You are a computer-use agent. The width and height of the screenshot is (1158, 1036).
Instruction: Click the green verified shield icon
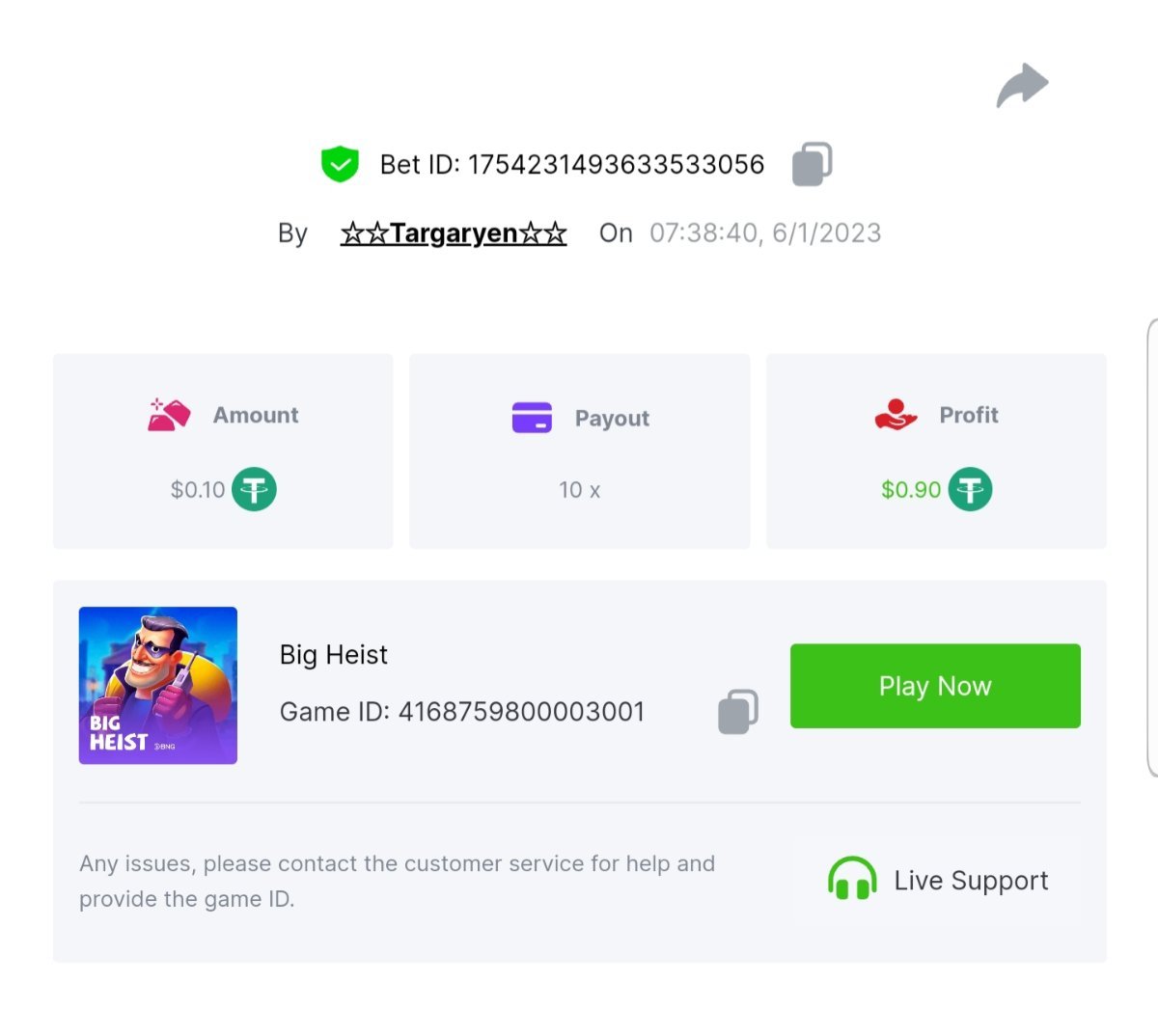(x=340, y=164)
